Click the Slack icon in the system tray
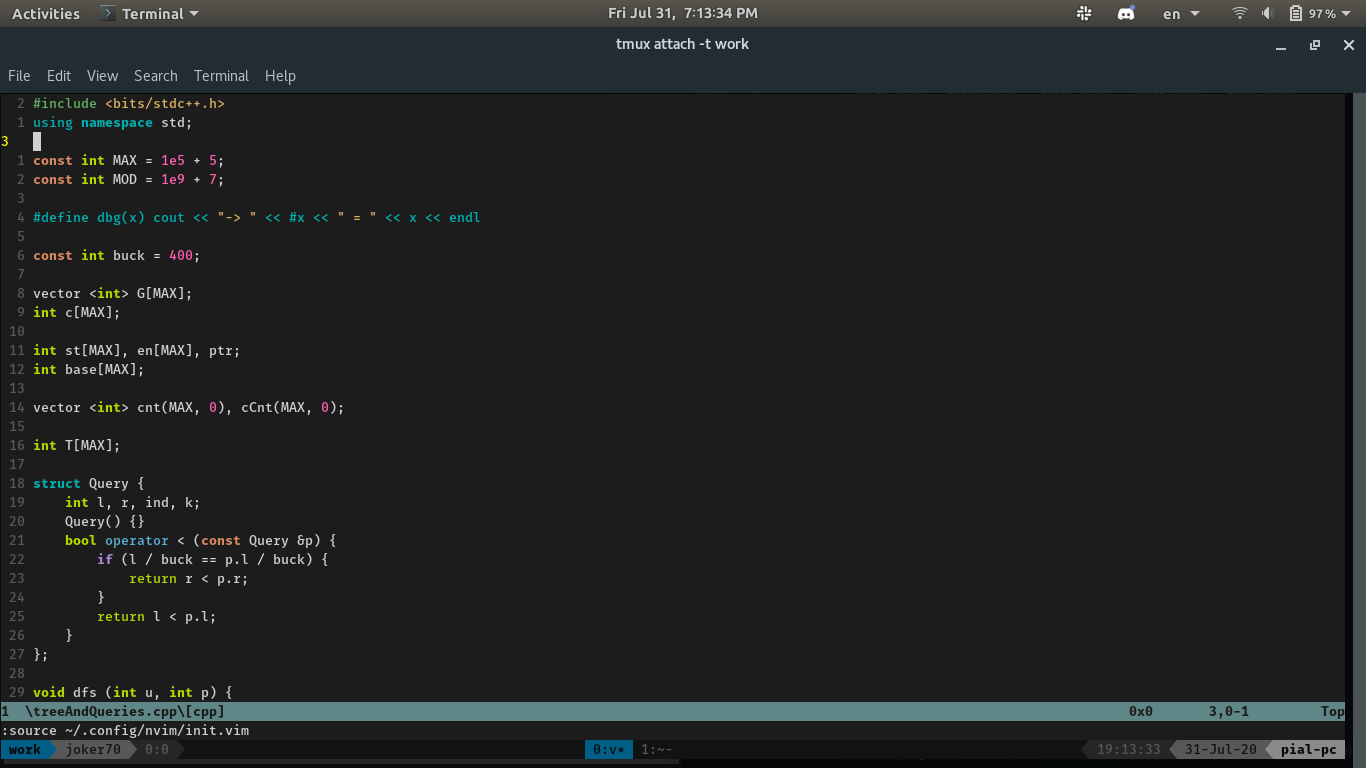Viewport: 1366px width, 768px height. 1087,13
